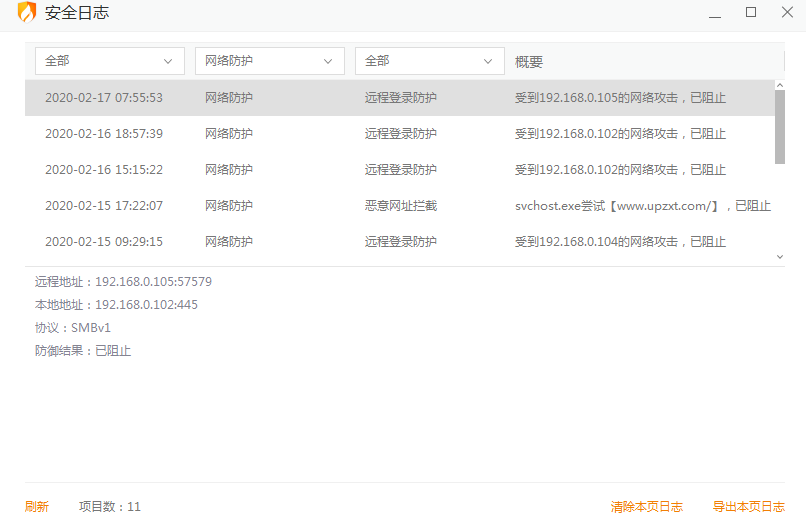
Task: Click 清除本页日志 to clear page logs
Action: point(647,507)
